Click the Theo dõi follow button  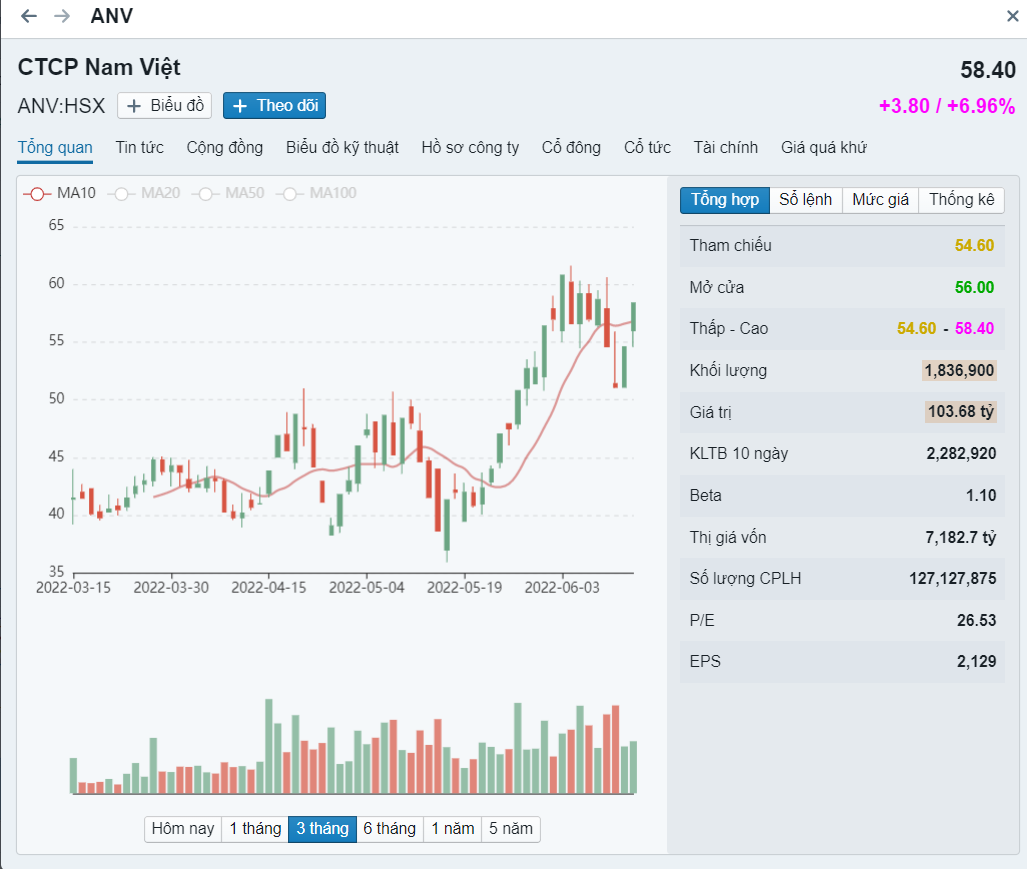[x=274, y=106]
